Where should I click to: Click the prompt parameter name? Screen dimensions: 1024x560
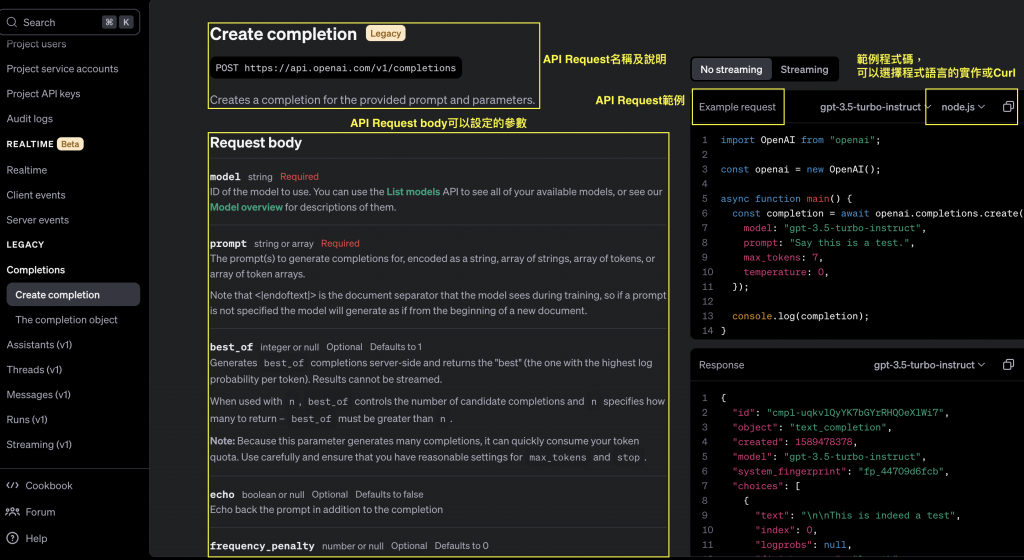click(228, 243)
